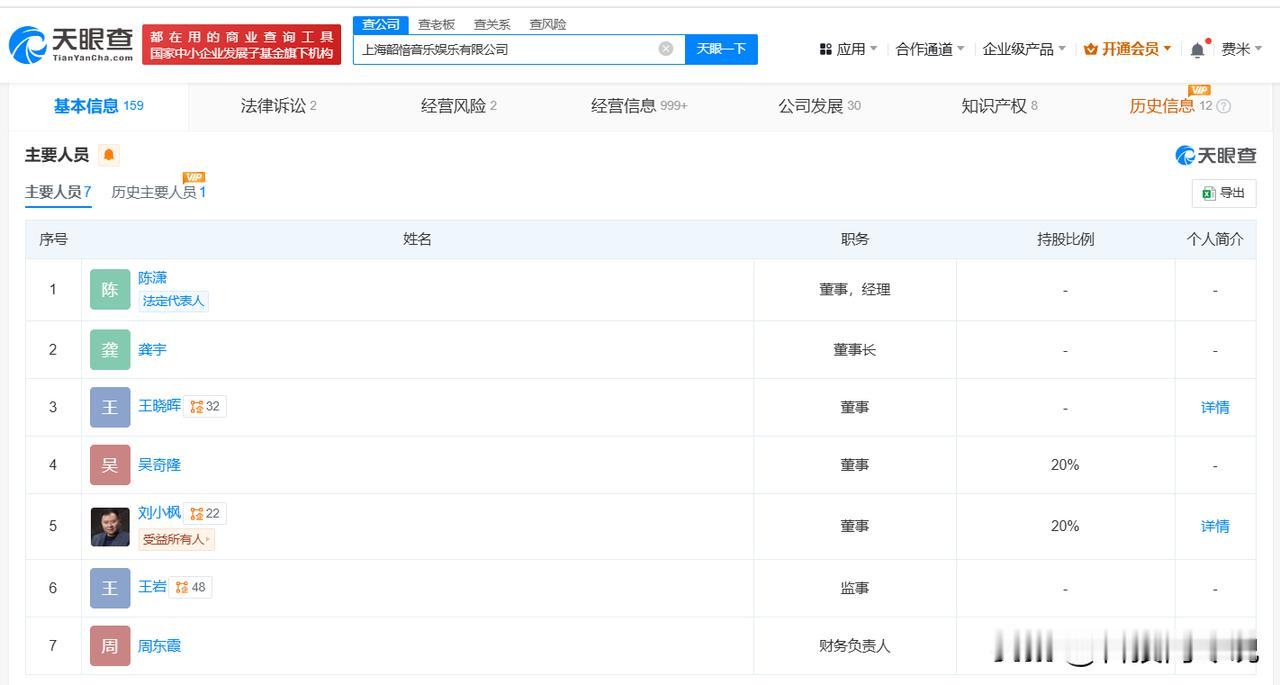Click the 财务负责人 position cell
The height and width of the screenshot is (685, 1280).
coord(855,646)
